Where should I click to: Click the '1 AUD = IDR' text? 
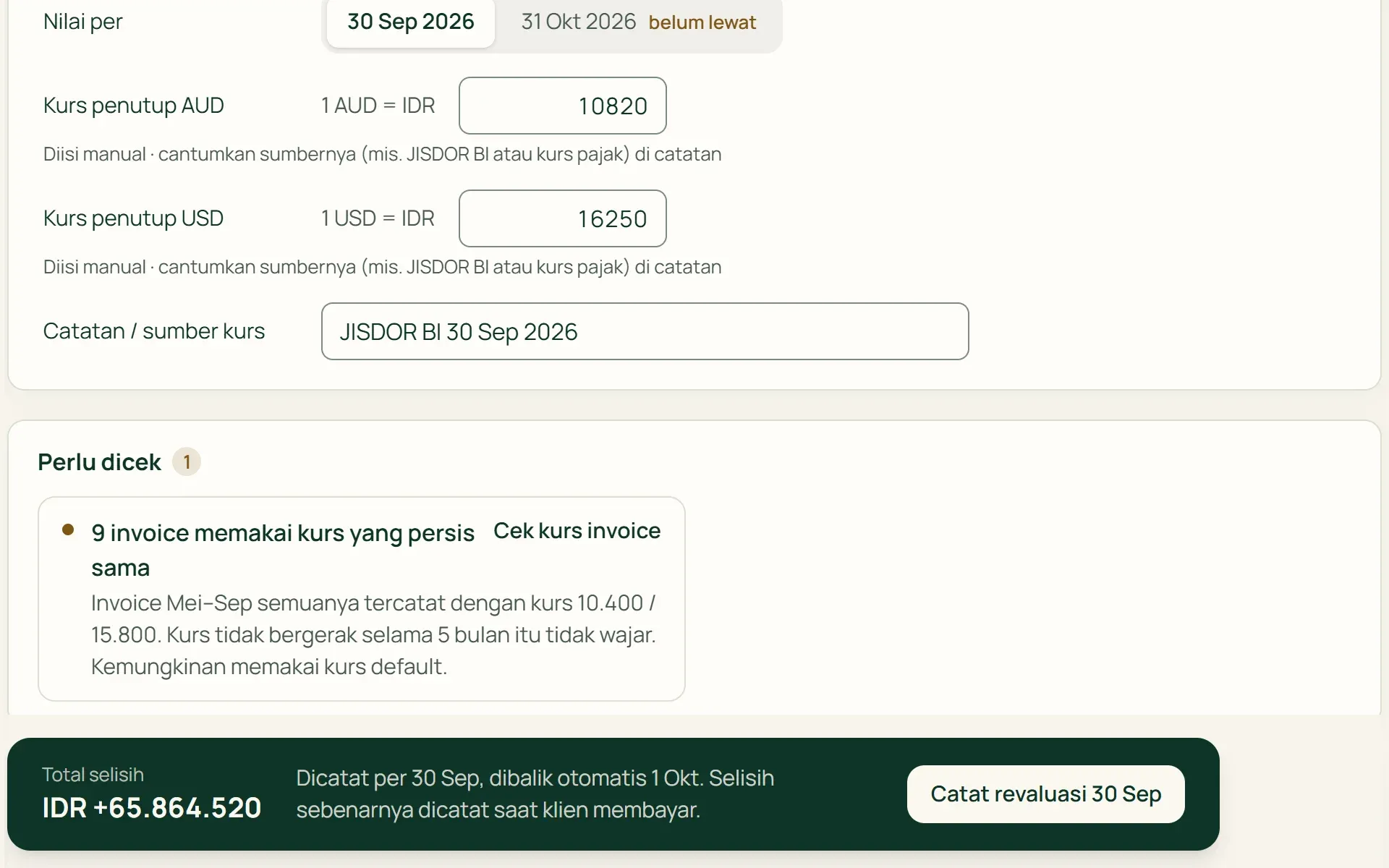378,106
